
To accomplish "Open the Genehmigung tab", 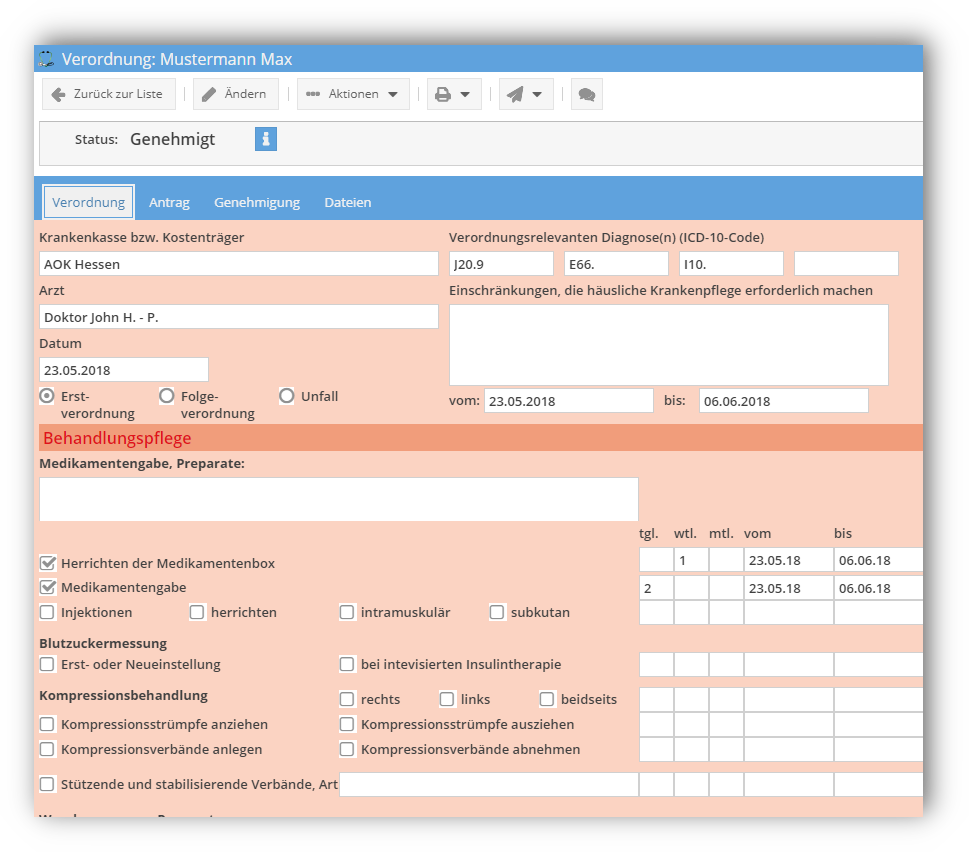I will point(257,202).
